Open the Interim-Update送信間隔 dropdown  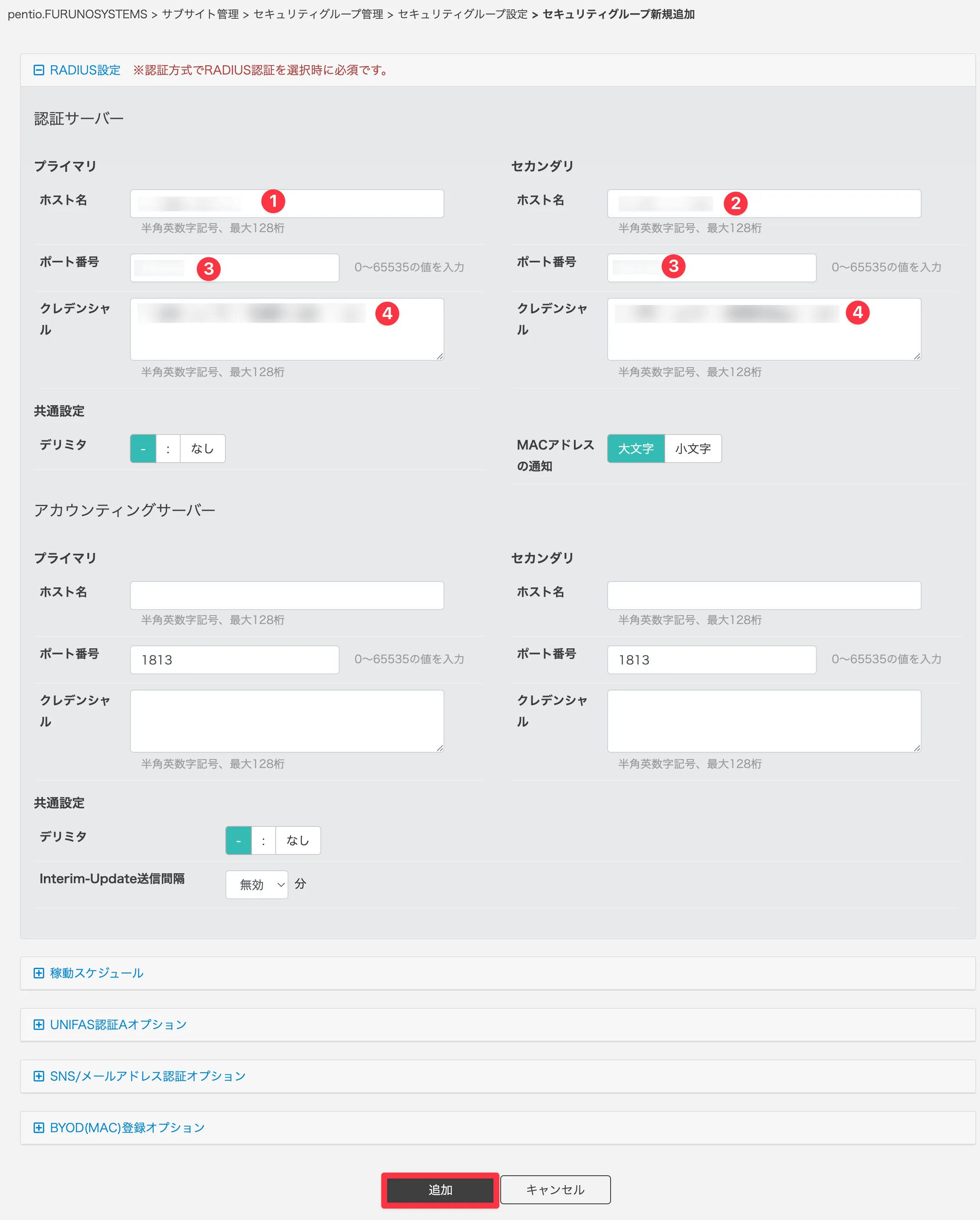(x=257, y=884)
